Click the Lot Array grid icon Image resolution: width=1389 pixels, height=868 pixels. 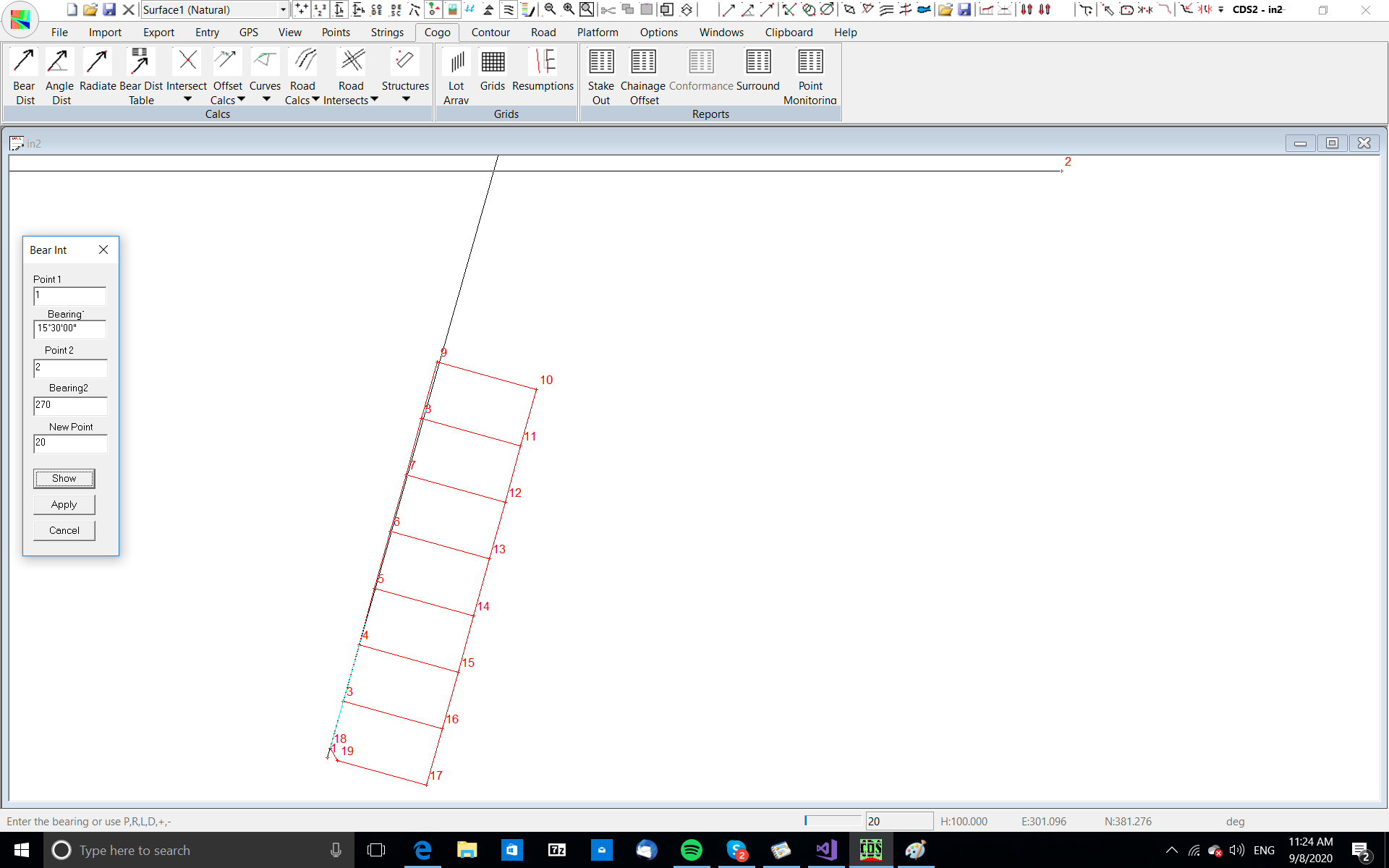pos(456,62)
